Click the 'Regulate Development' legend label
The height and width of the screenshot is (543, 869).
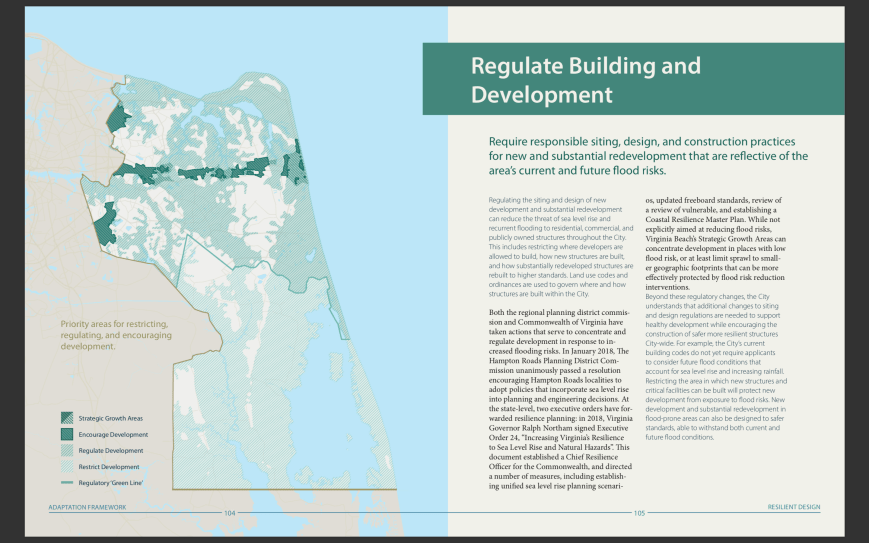(110, 450)
